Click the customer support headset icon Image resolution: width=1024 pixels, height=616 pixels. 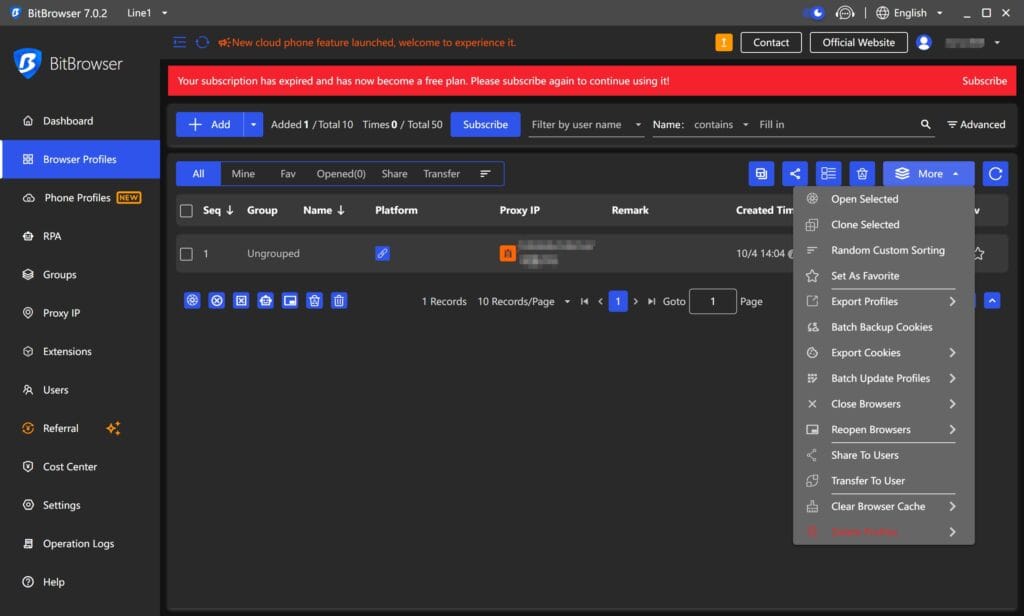coord(845,13)
